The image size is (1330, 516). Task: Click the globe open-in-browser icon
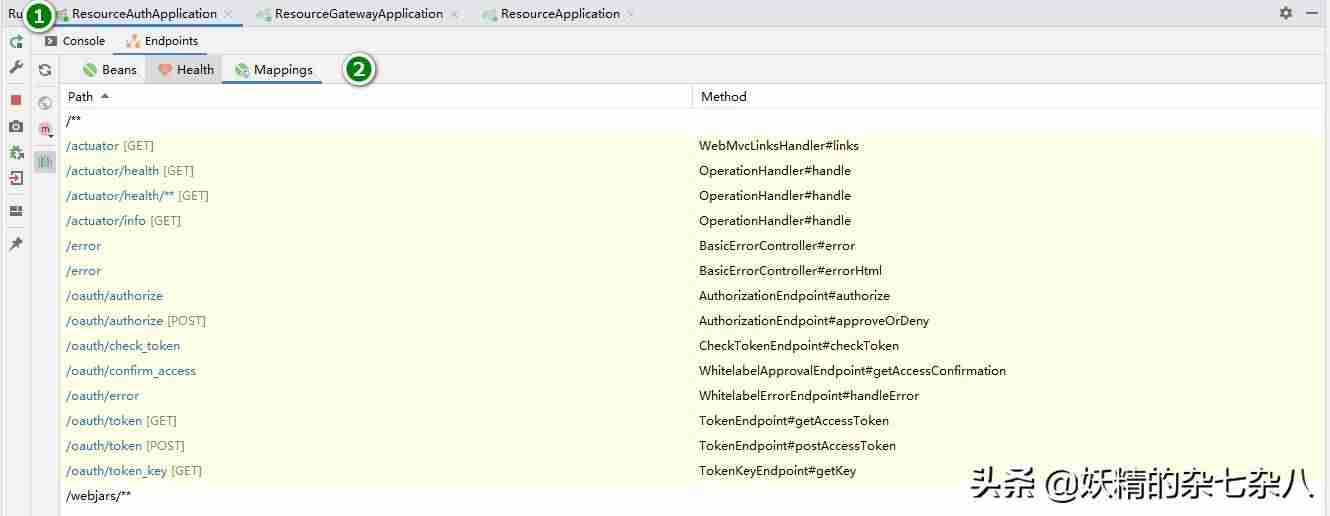(45, 103)
